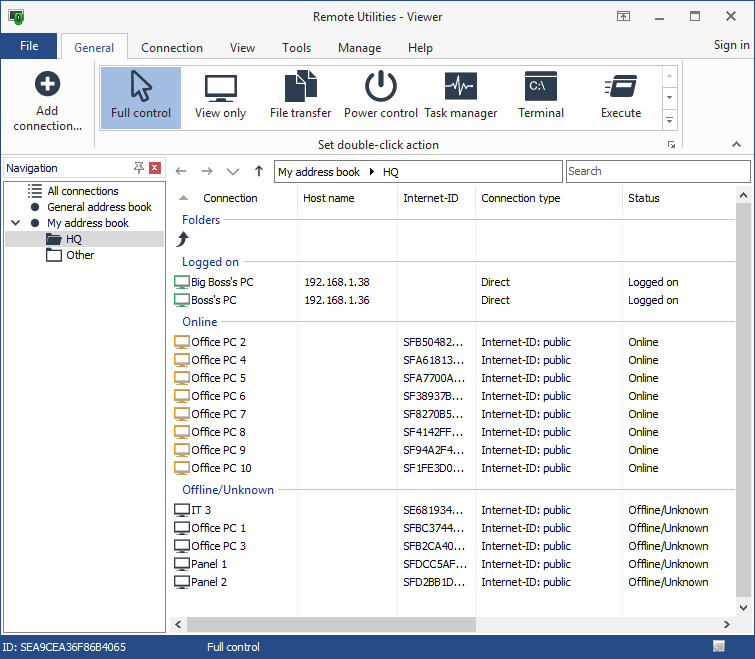The height and width of the screenshot is (659, 755).
Task: Select Task manager mode
Action: 461,98
